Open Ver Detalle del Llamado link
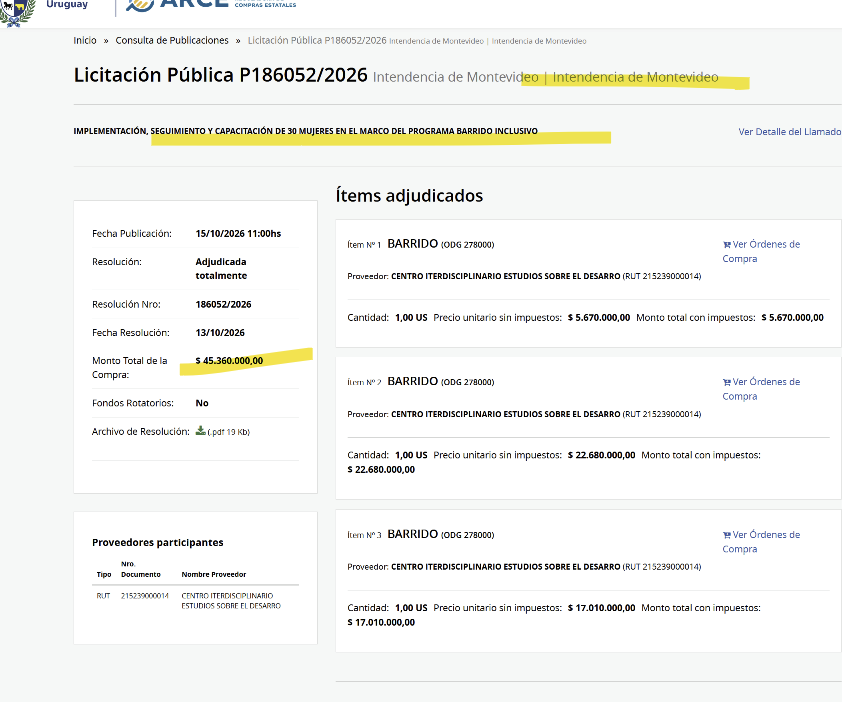Image resolution: width=842 pixels, height=702 pixels. pos(789,132)
